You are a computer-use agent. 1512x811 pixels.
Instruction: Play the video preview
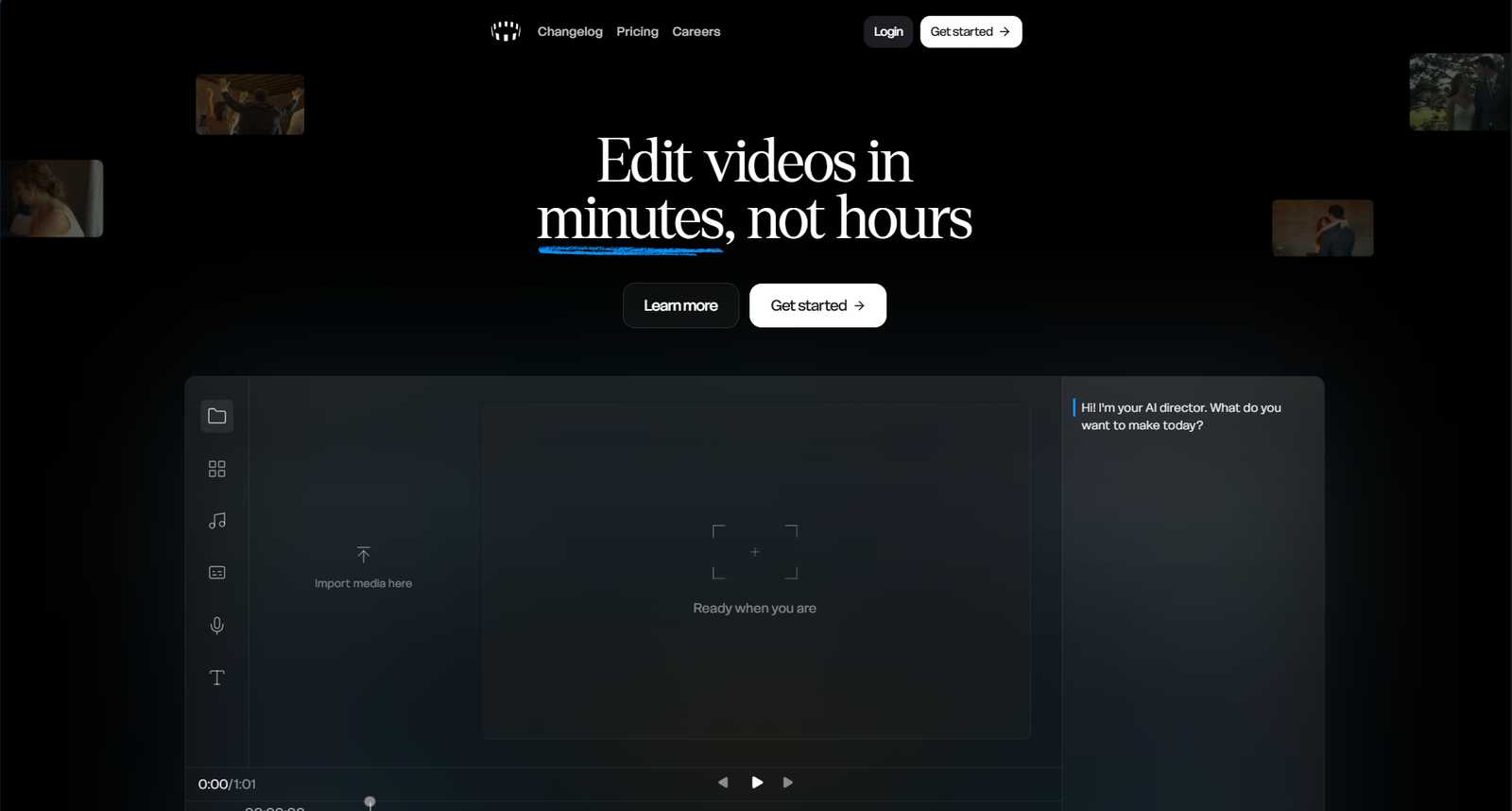click(757, 783)
